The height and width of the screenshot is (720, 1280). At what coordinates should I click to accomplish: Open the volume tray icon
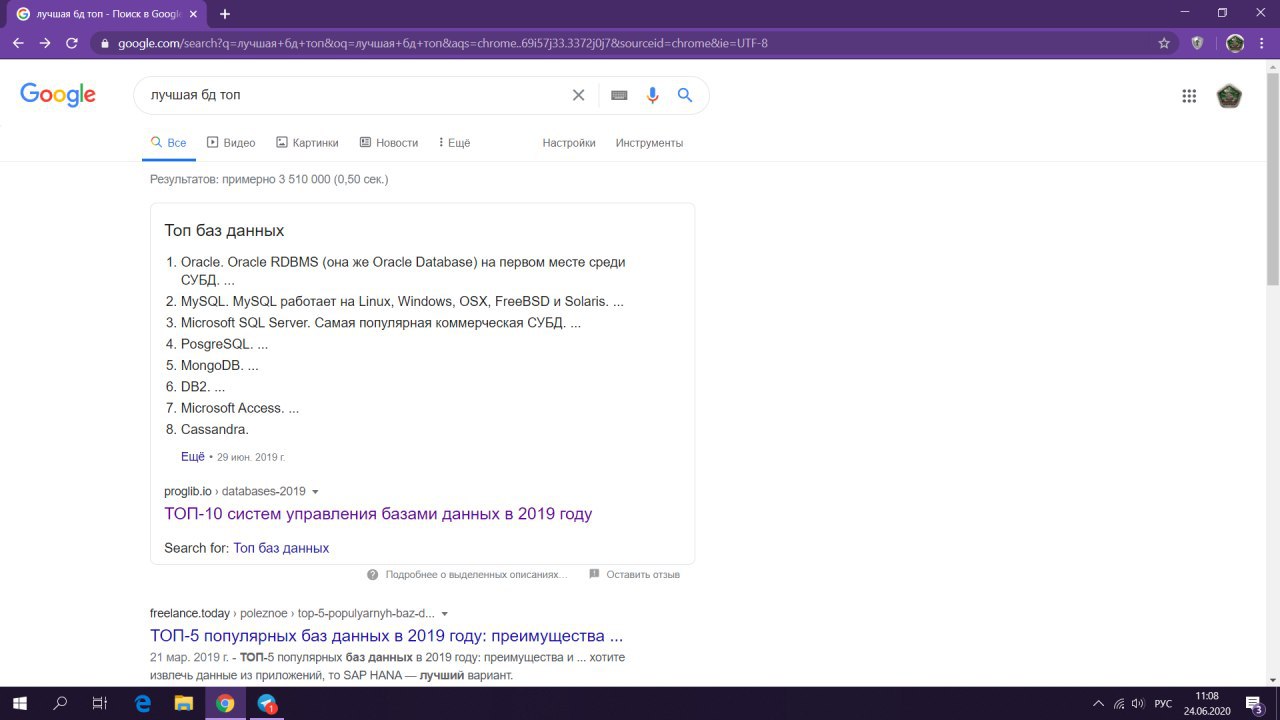[x=1138, y=703]
